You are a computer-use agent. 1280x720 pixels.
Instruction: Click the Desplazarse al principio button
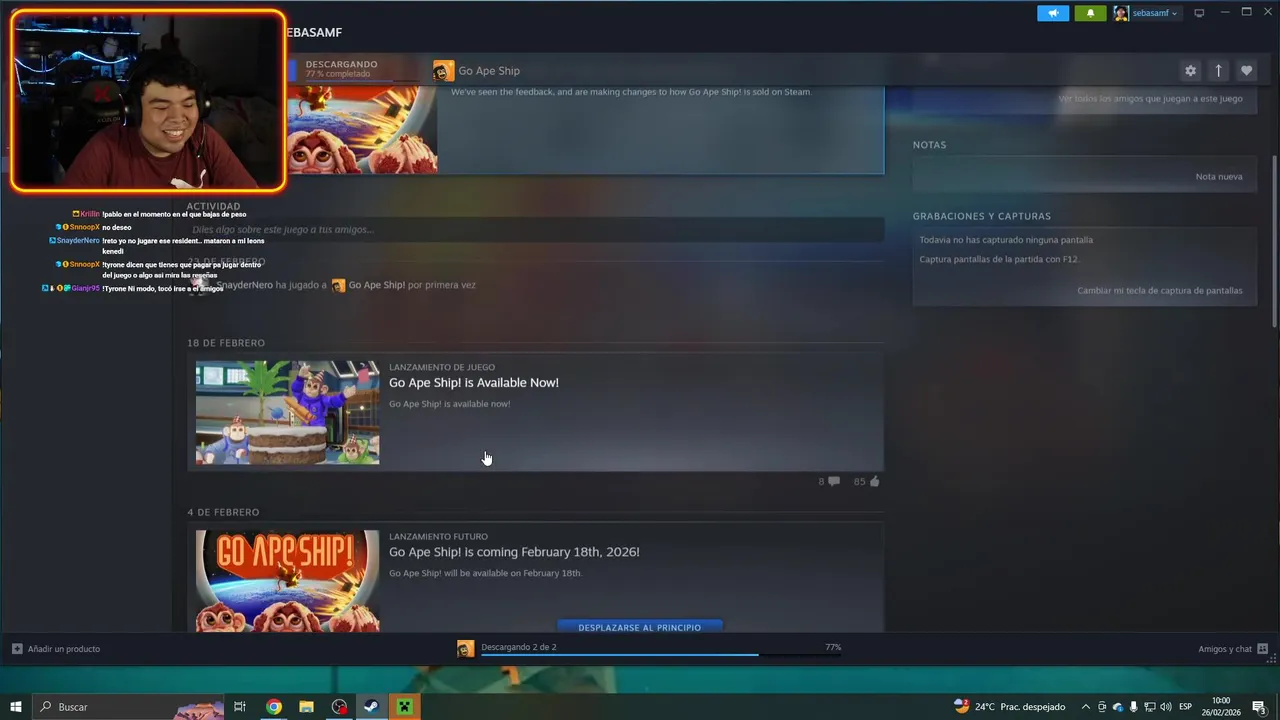640,627
